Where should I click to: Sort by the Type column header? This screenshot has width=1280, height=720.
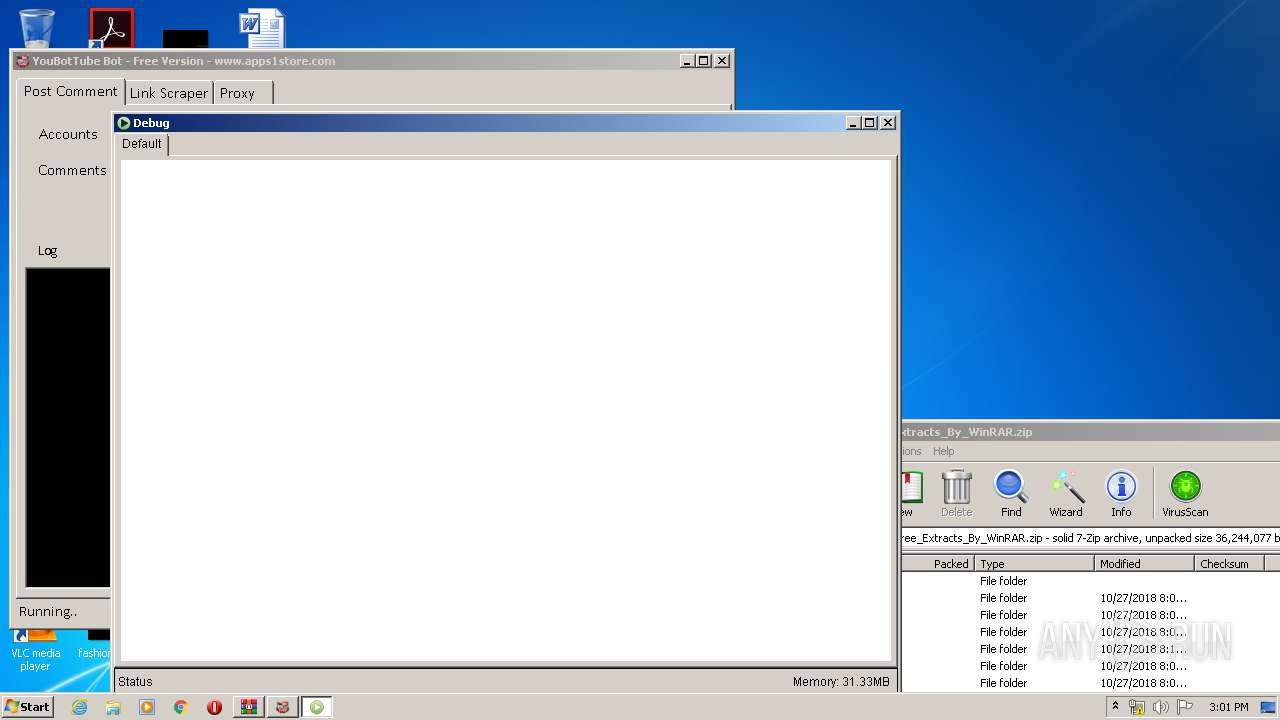pos(1034,564)
